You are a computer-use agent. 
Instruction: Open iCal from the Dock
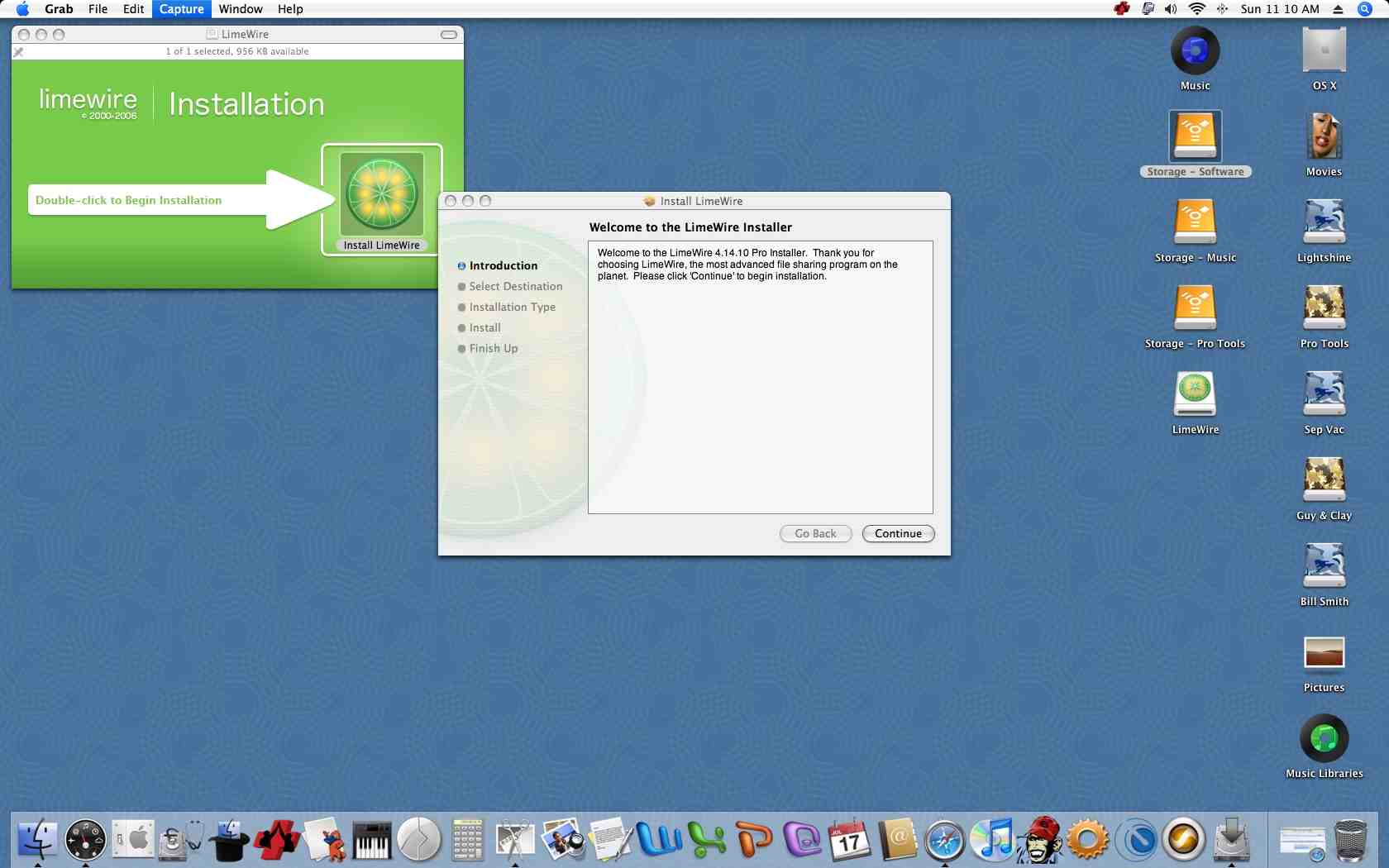[x=850, y=841]
